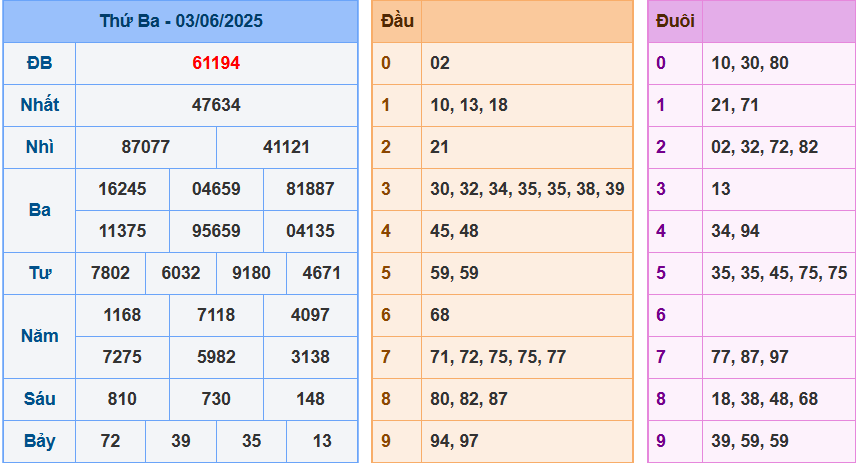This screenshot has width=856, height=463.
Task: Click the Đầu row 6 value 68
Action: 440,315
